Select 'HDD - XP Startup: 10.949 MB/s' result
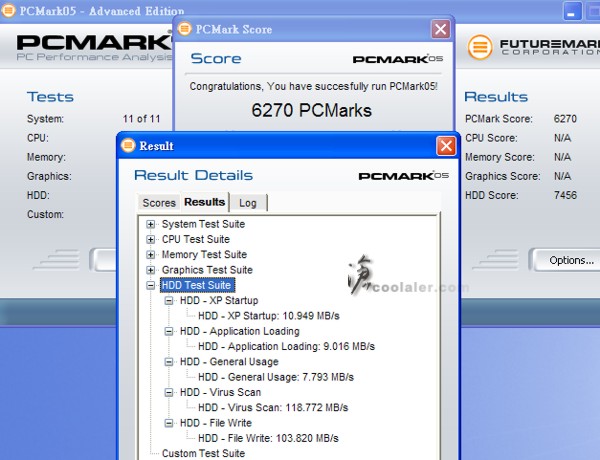This screenshot has height=460, width=600. coord(269,316)
